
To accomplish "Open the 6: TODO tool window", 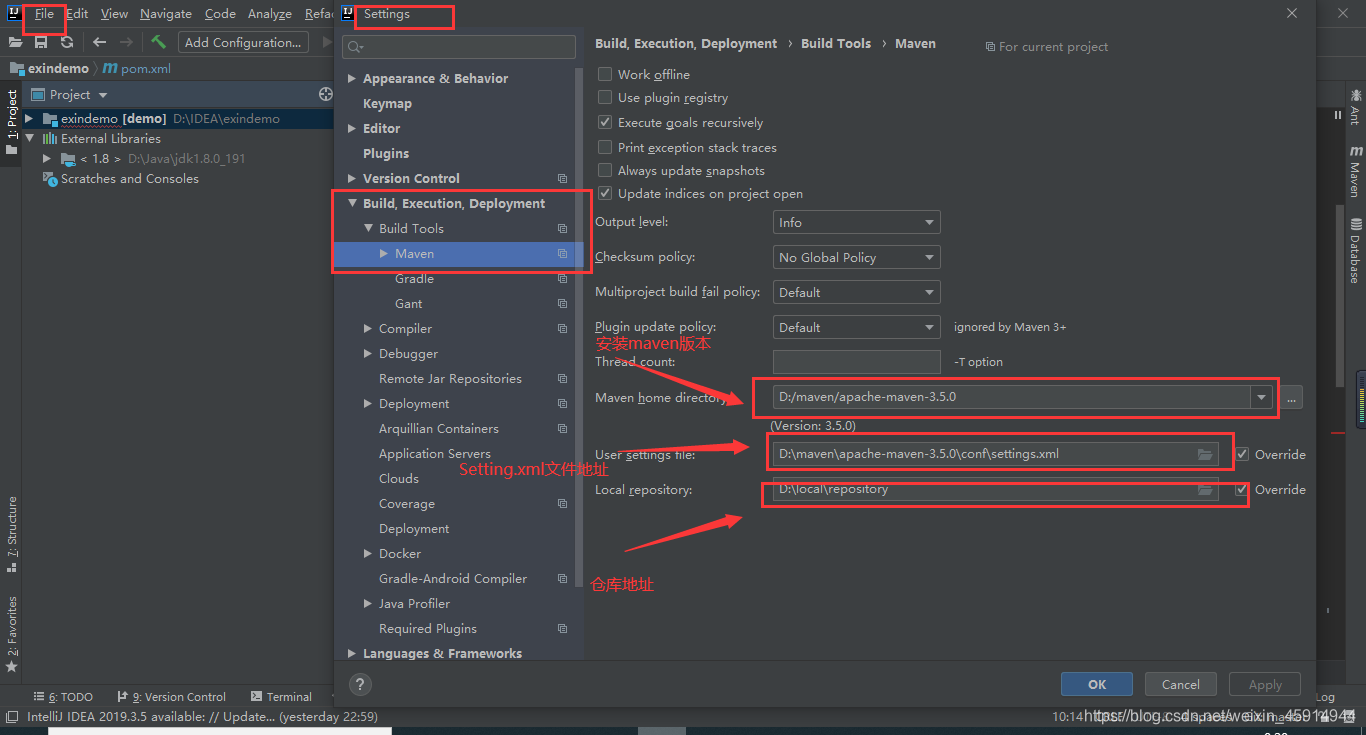I will (x=63, y=697).
